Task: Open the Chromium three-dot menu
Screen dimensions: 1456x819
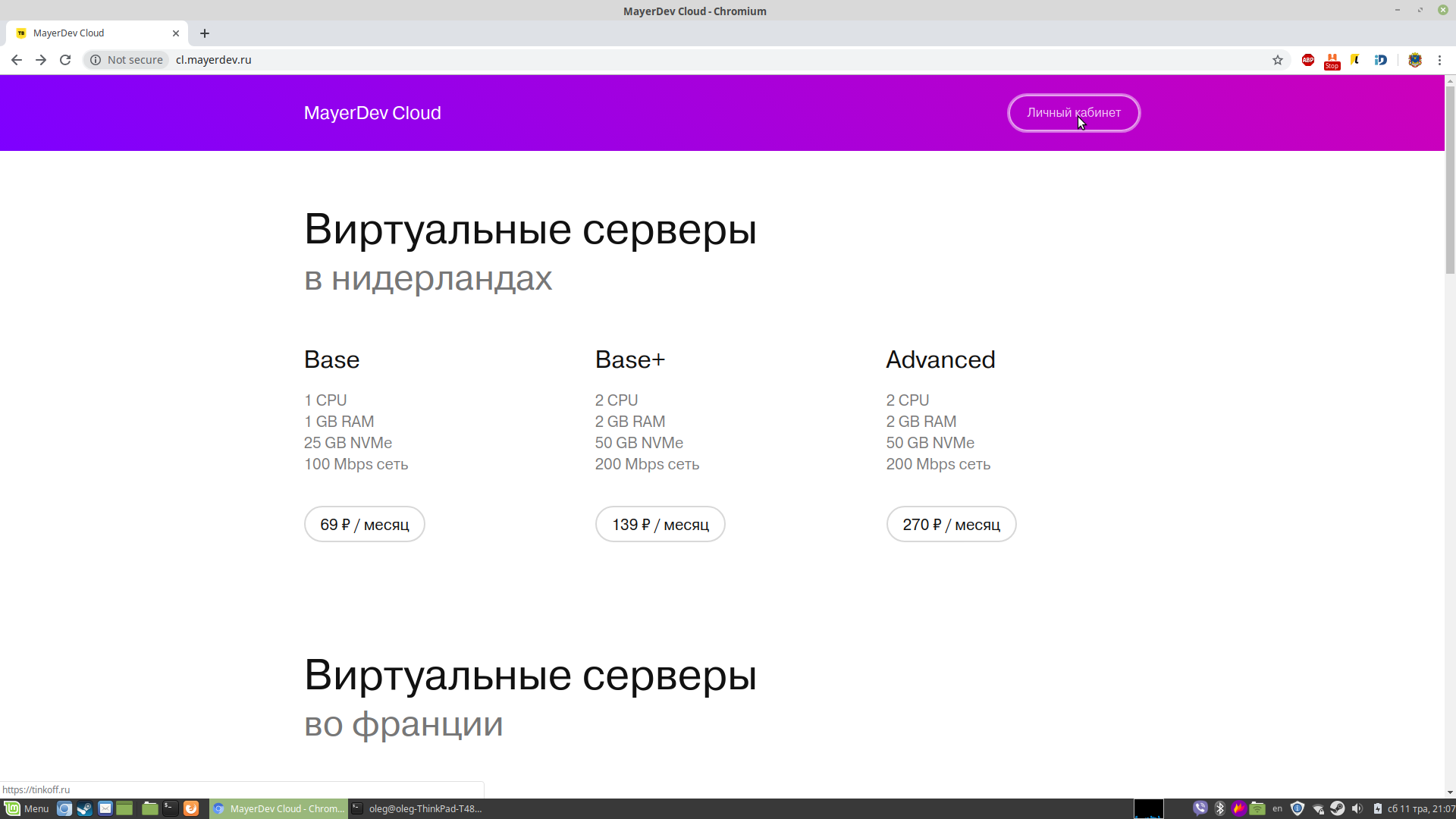Action: pos(1439,60)
